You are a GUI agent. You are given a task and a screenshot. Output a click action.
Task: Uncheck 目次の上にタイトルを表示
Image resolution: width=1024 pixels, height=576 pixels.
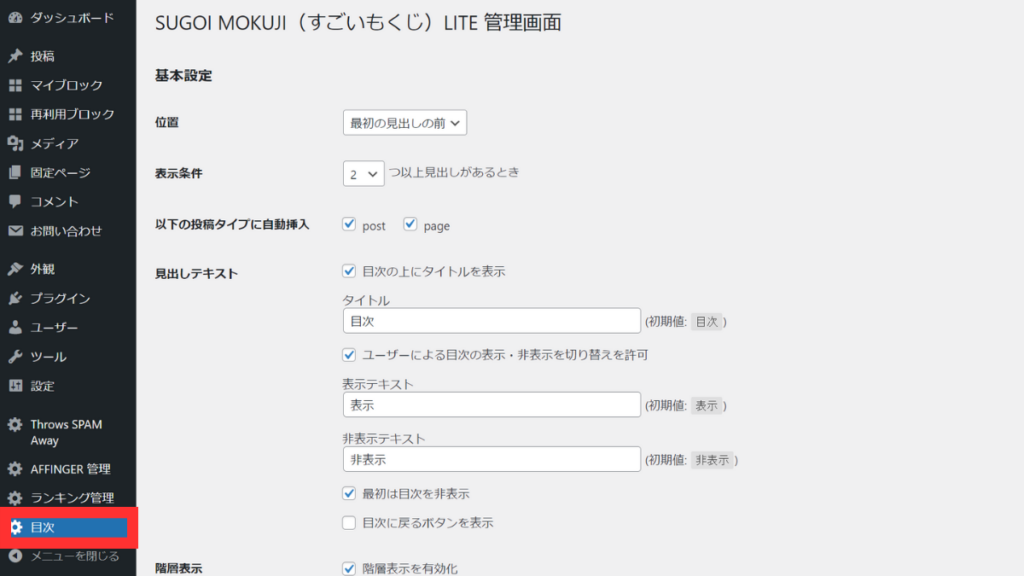pos(349,271)
